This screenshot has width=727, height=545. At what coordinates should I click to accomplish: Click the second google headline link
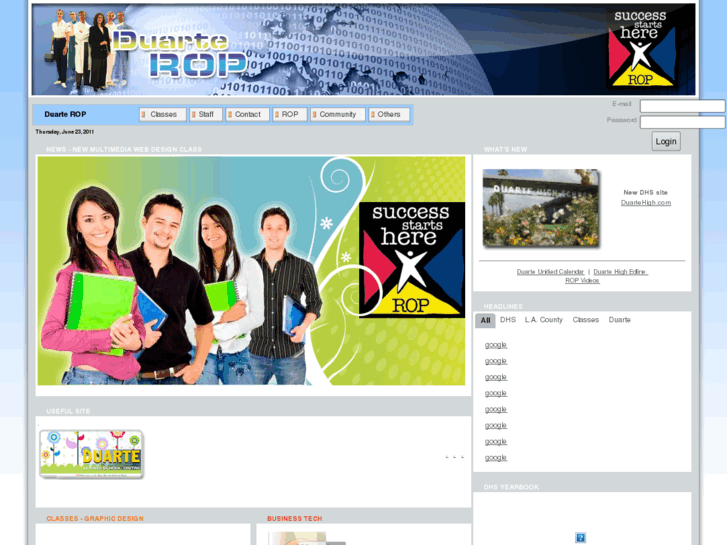pyautogui.click(x=496, y=361)
